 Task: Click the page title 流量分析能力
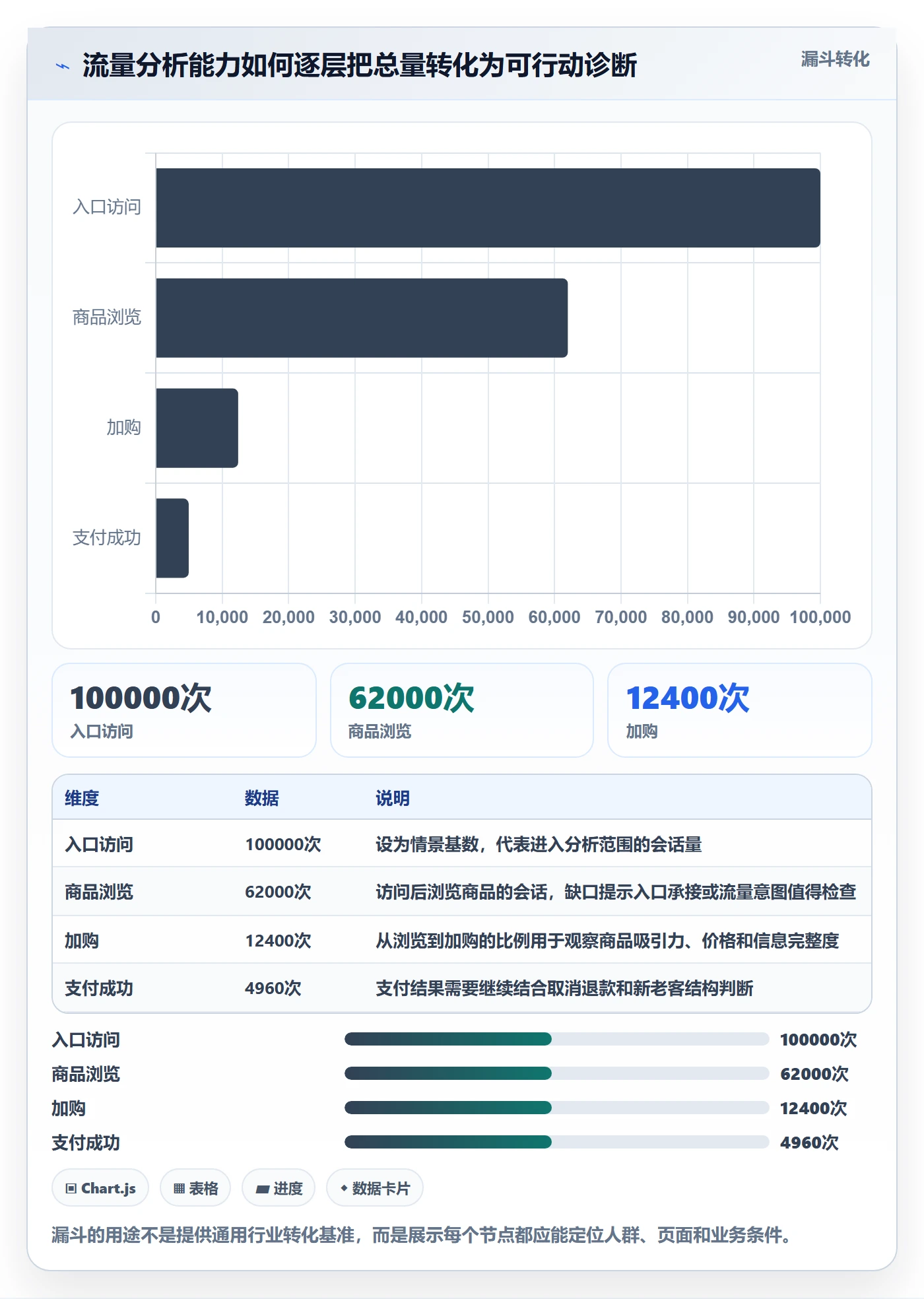click(x=360, y=65)
